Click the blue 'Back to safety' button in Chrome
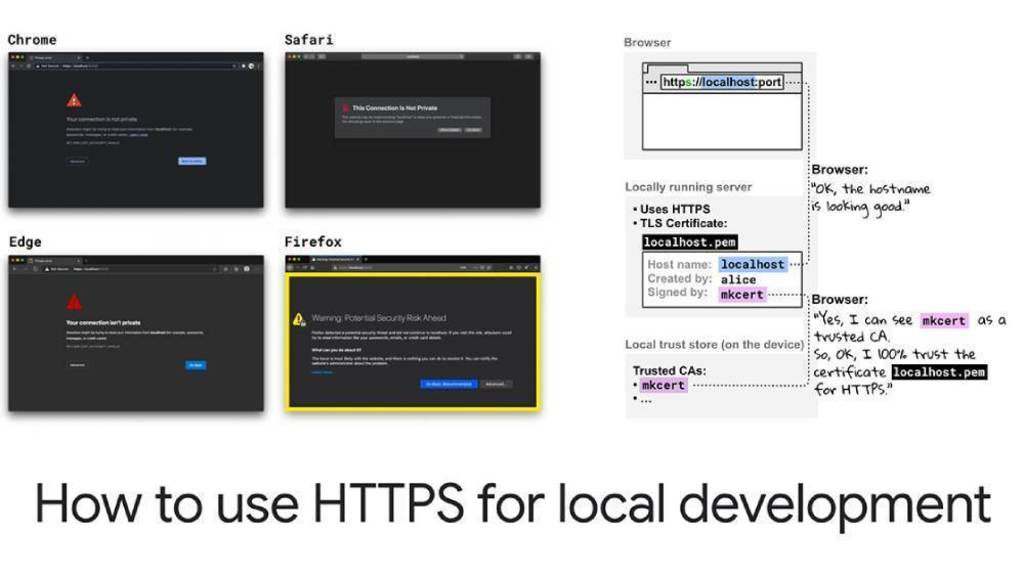Image resolution: width=1024 pixels, height=575 pixels. pos(192,161)
